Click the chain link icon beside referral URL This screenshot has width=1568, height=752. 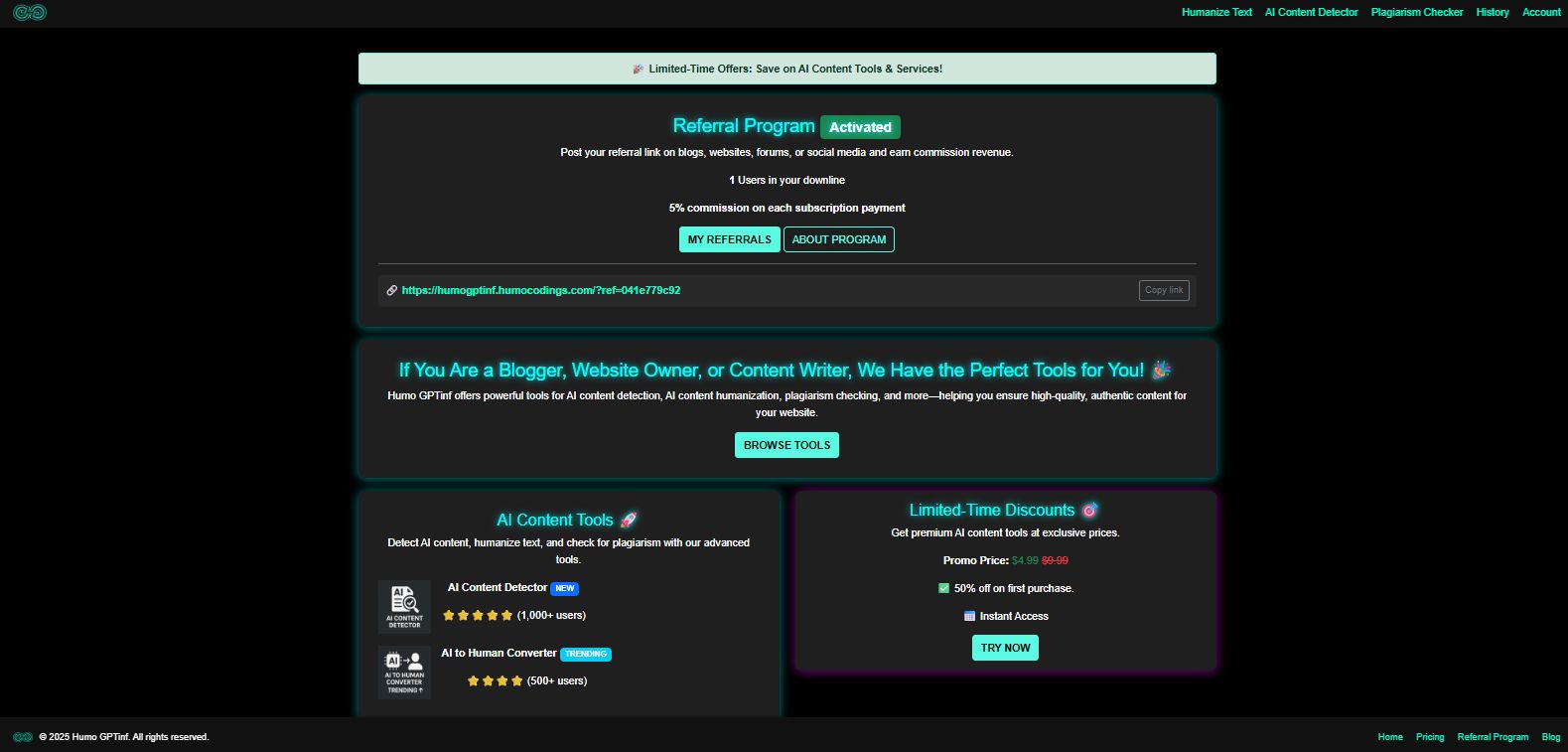point(392,290)
